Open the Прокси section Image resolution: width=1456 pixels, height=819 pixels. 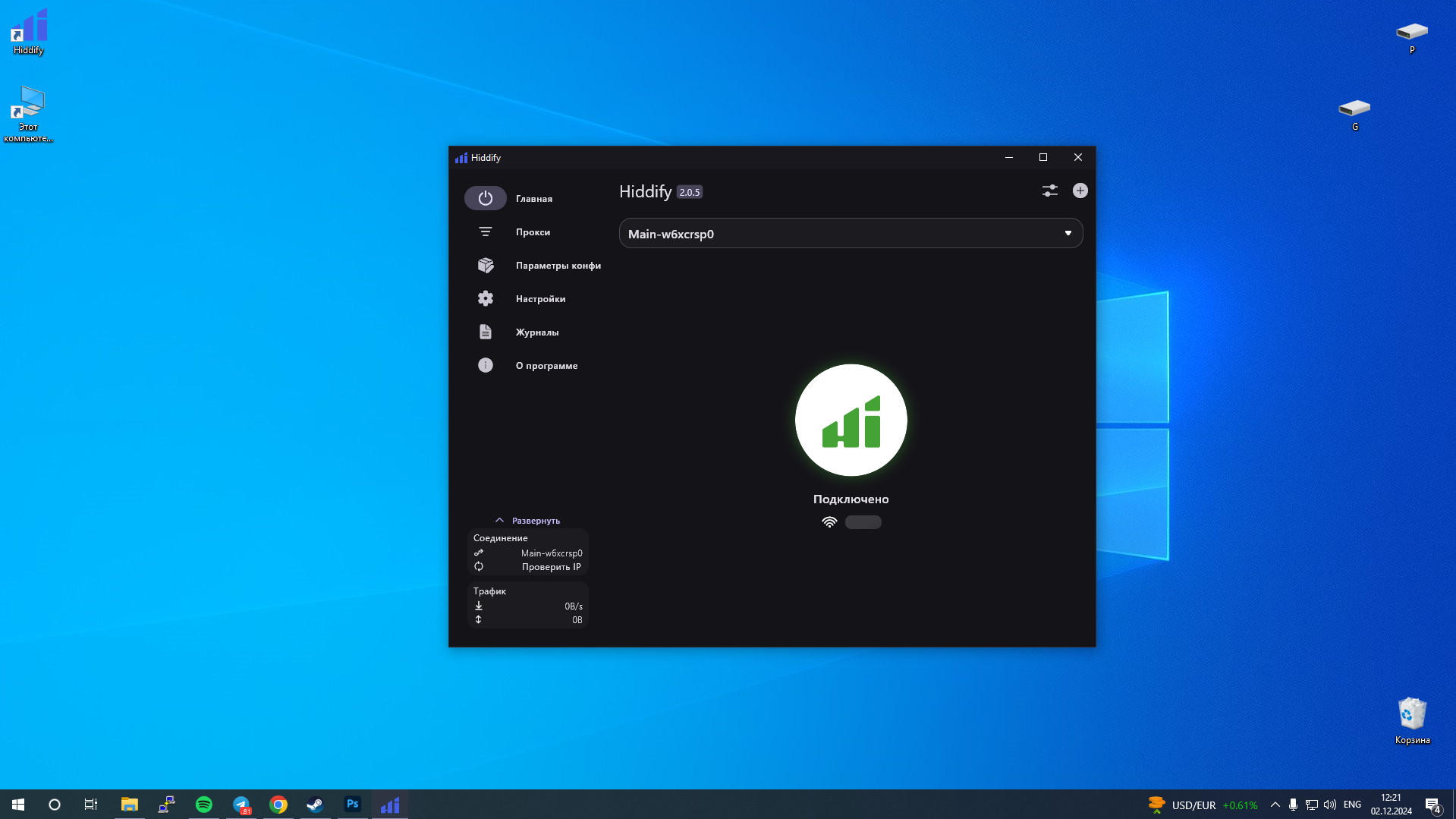pos(533,232)
